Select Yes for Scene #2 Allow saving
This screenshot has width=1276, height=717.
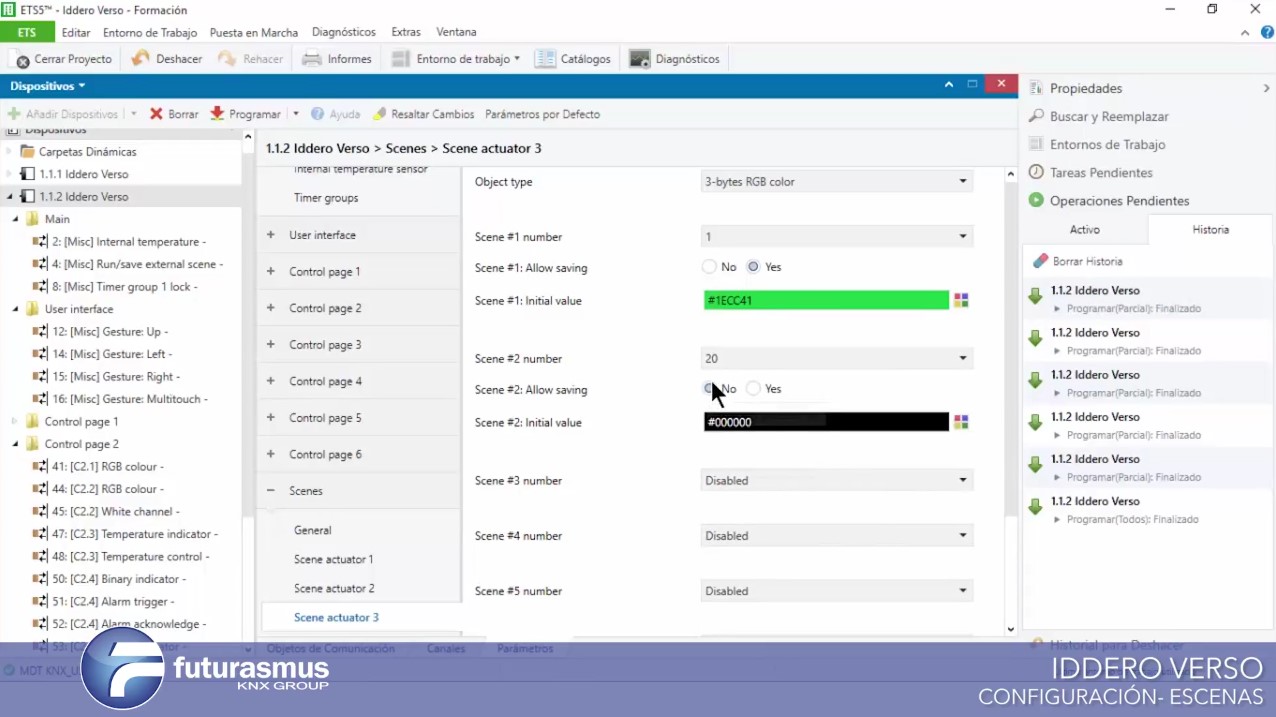point(754,389)
